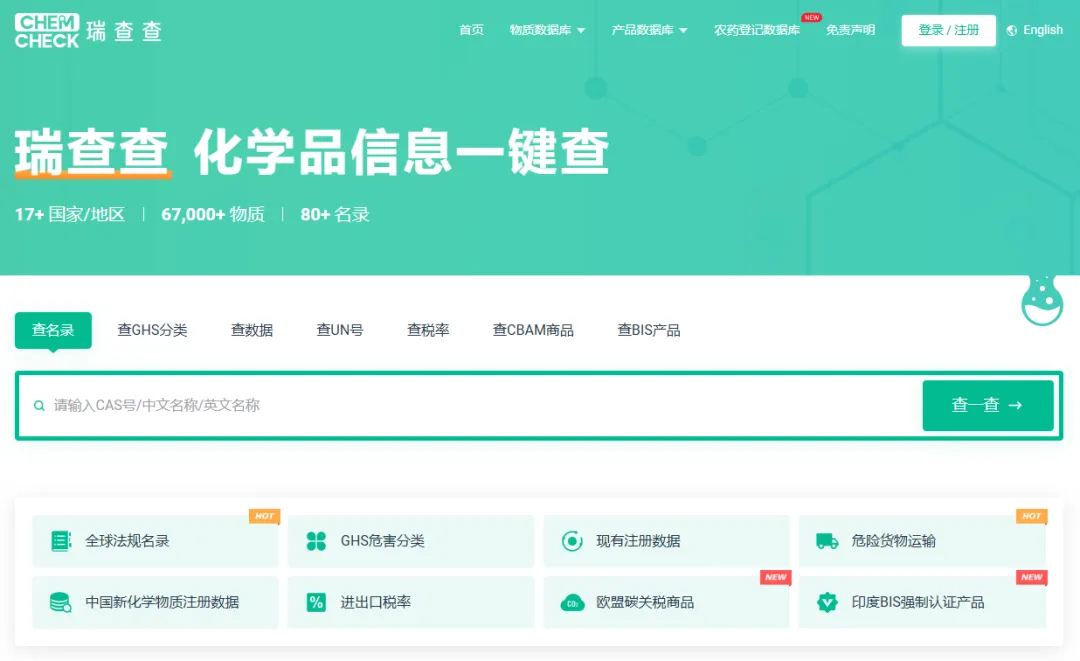Image resolution: width=1080 pixels, height=661 pixels.
Task: Click the 中国新化学物质注册数据 database icon
Action: 61,602
